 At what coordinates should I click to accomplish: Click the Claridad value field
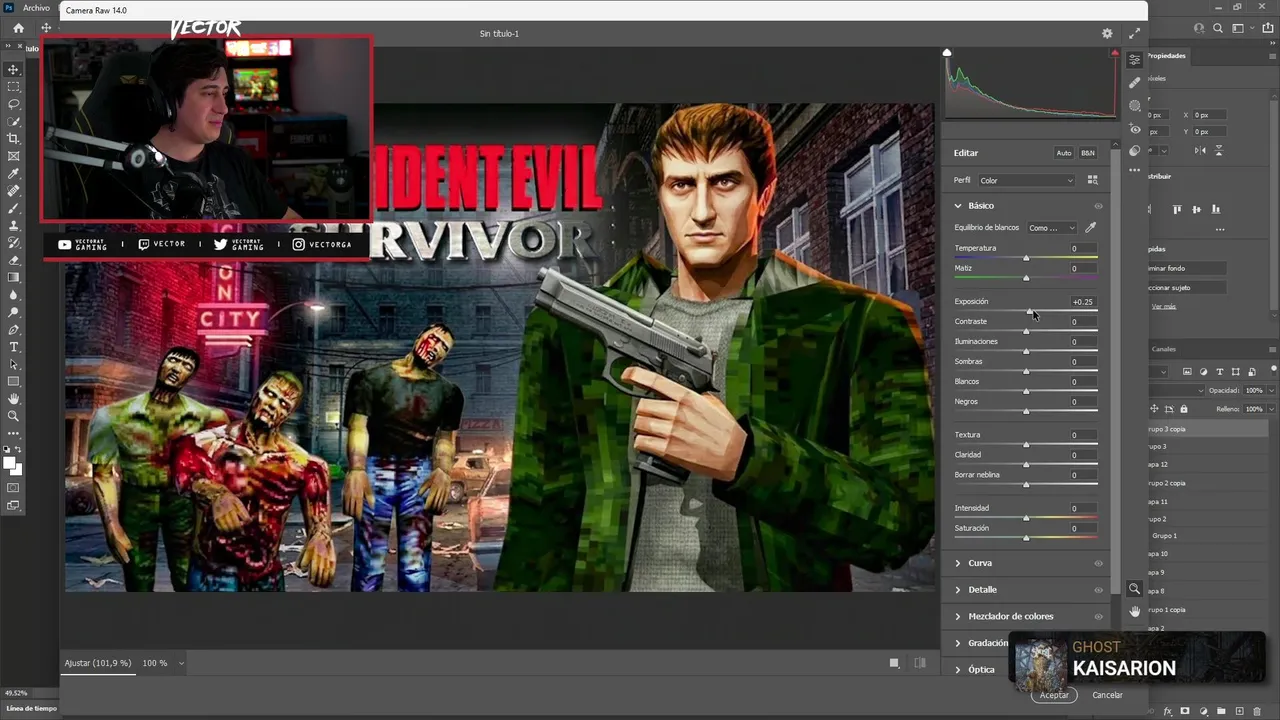tap(1082, 455)
